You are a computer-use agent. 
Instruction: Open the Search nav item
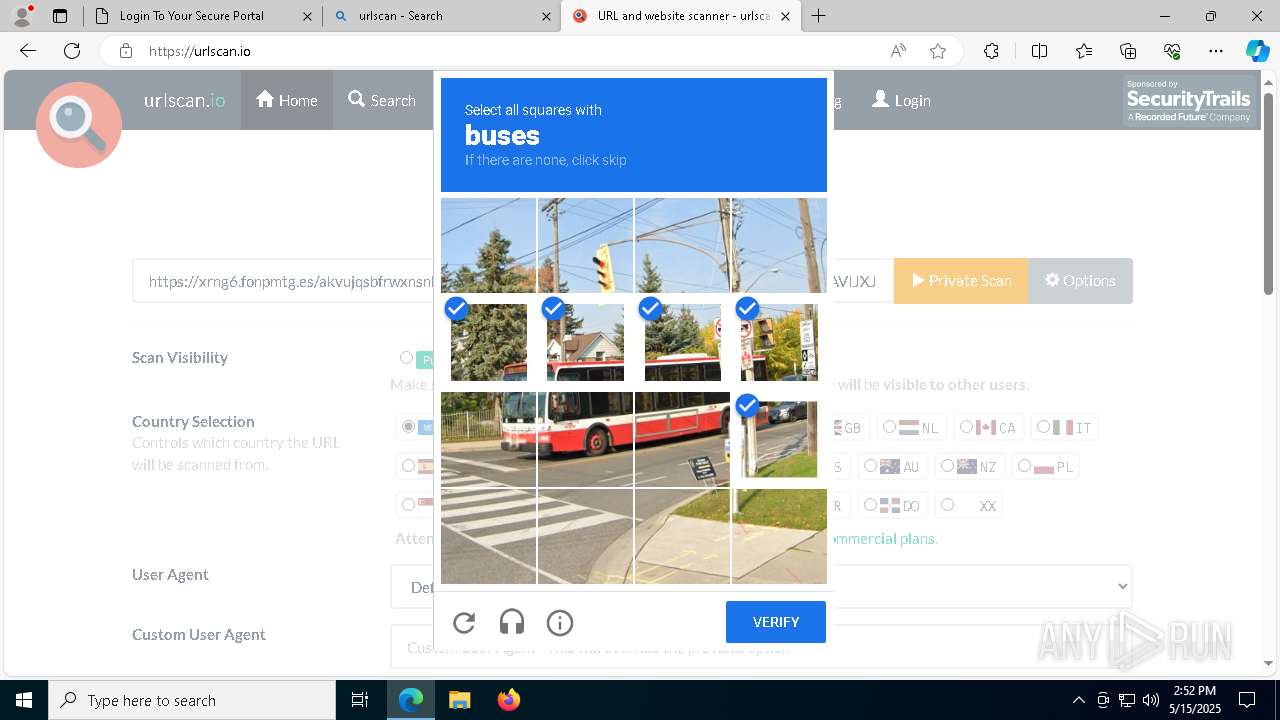(x=382, y=100)
